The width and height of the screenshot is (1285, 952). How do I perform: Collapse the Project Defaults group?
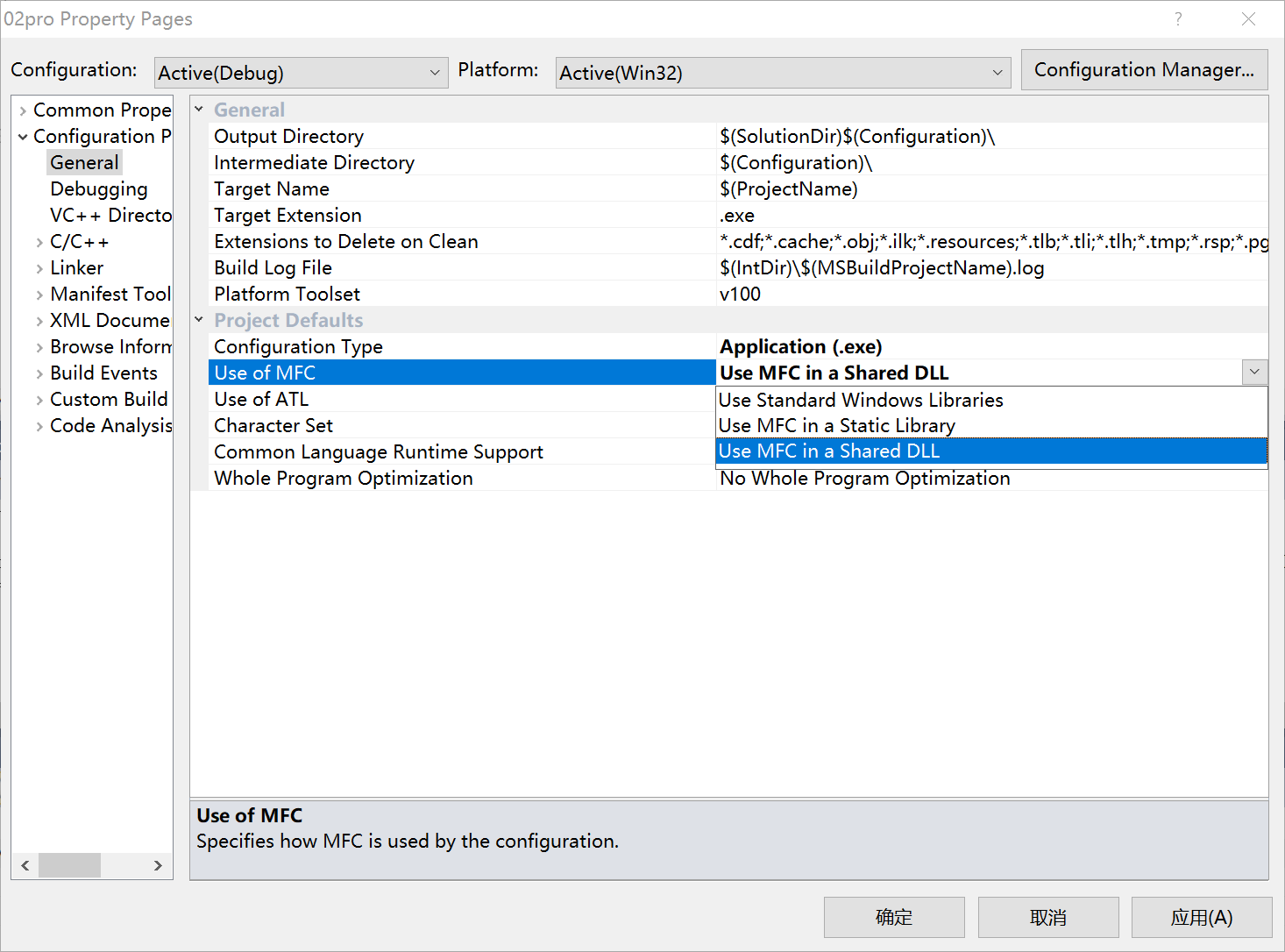point(198,319)
